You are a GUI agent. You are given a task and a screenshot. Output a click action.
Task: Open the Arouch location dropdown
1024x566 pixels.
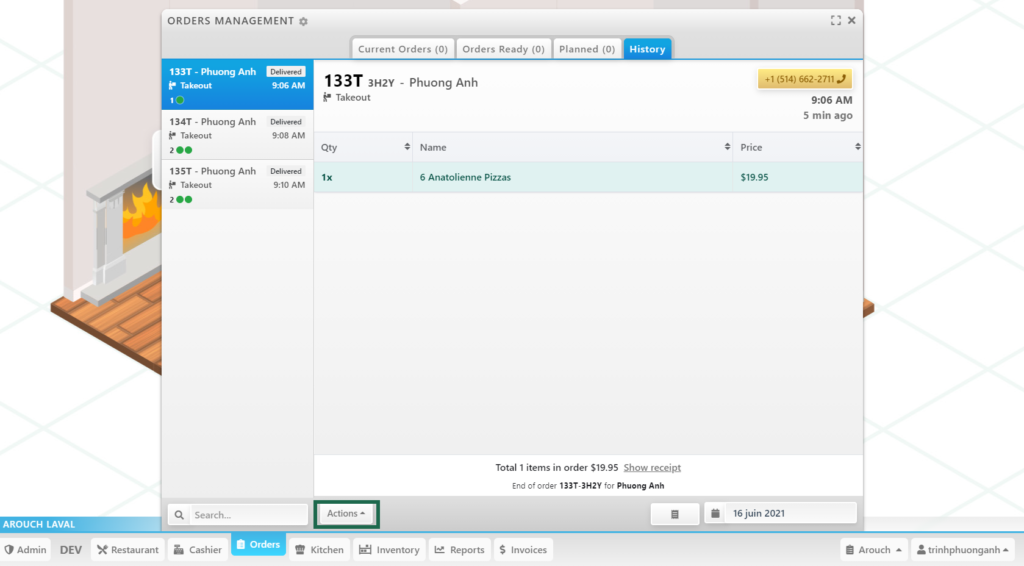click(x=874, y=550)
